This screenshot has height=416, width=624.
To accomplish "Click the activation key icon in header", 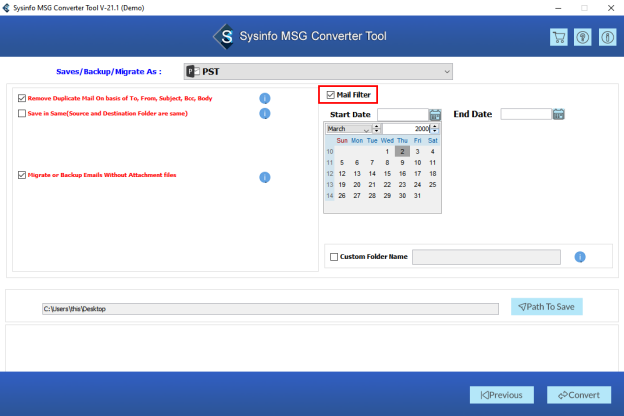I will click(x=583, y=37).
